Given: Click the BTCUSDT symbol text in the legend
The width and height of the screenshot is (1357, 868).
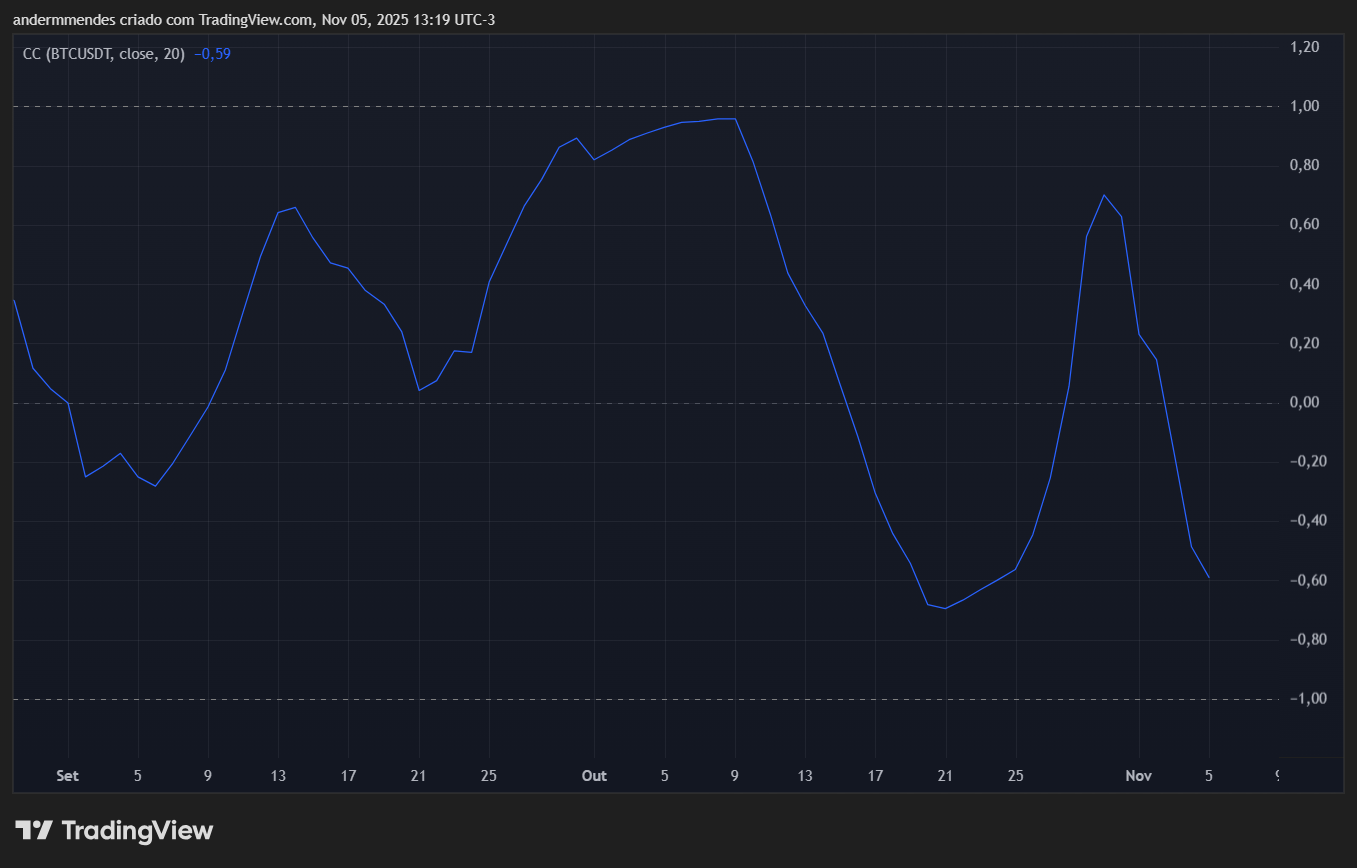Looking at the screenshot, I should click(x=82, y=54).
